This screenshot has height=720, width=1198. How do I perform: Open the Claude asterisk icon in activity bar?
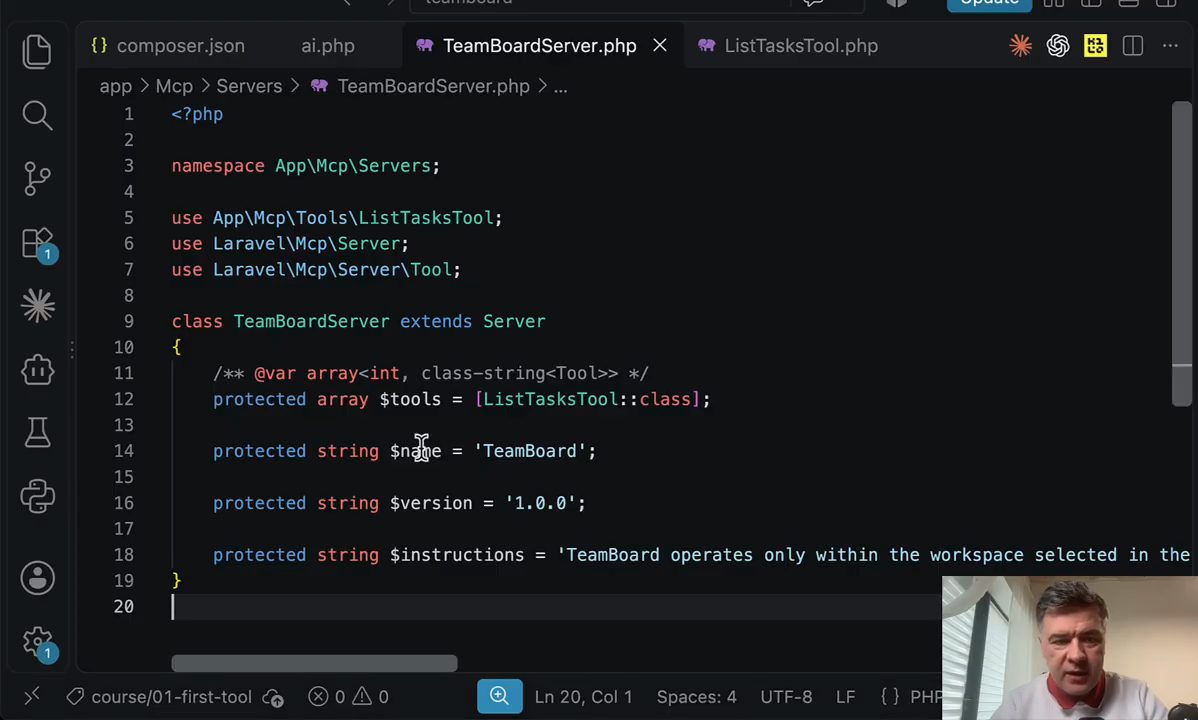click(37, 306)
